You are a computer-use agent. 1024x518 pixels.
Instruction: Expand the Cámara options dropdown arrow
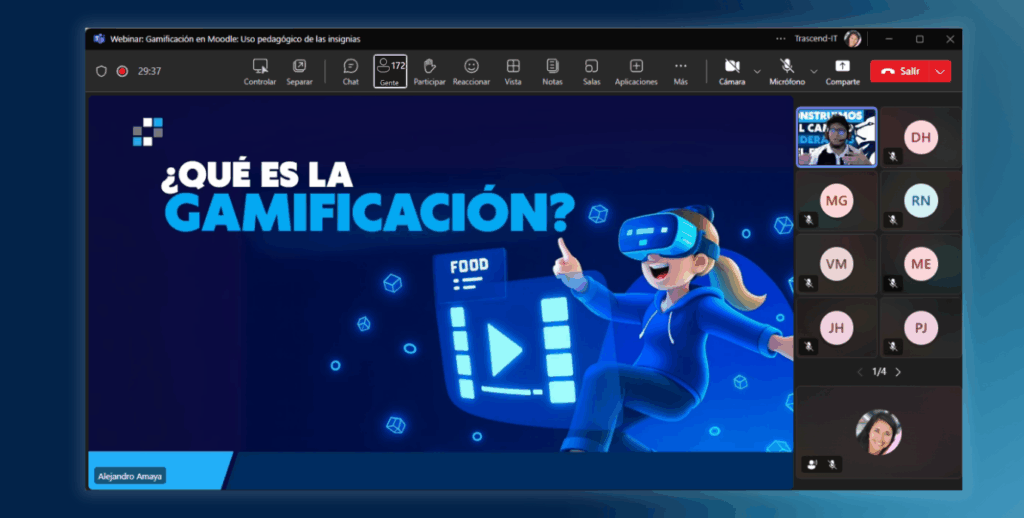[757, 71]
